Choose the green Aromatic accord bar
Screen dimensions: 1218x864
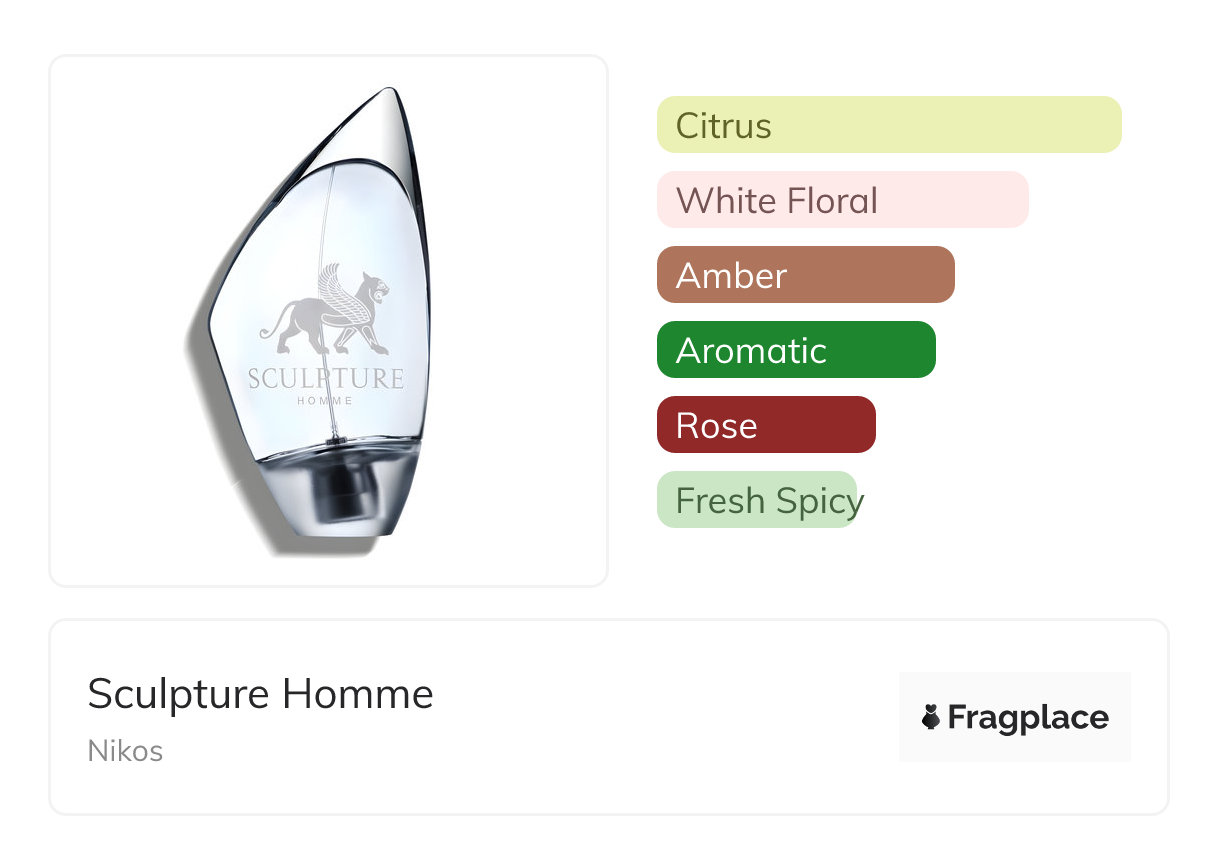pos(795,350)
